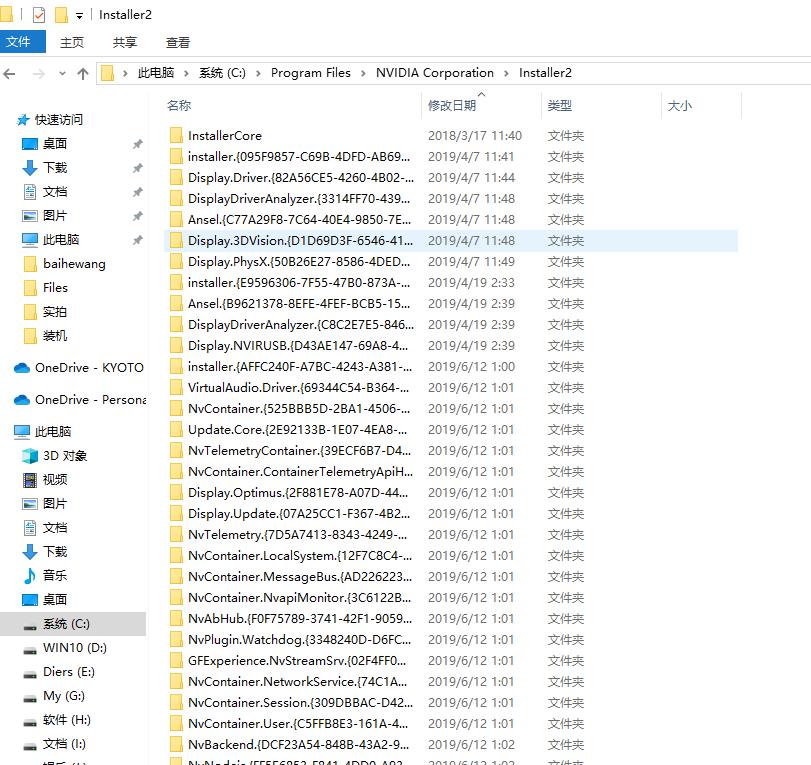
Task: Click 系统 (C:) in the address bar
Action: 222,73
